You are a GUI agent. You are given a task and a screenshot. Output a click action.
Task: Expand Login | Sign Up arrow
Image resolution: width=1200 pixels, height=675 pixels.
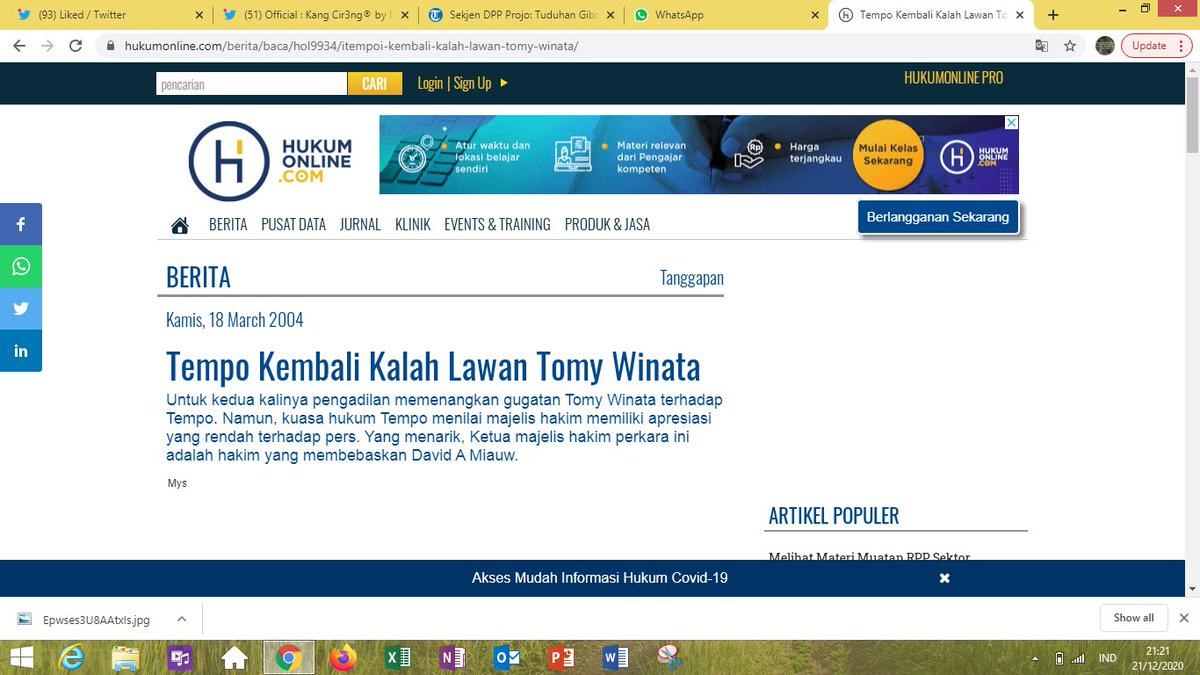504,83
